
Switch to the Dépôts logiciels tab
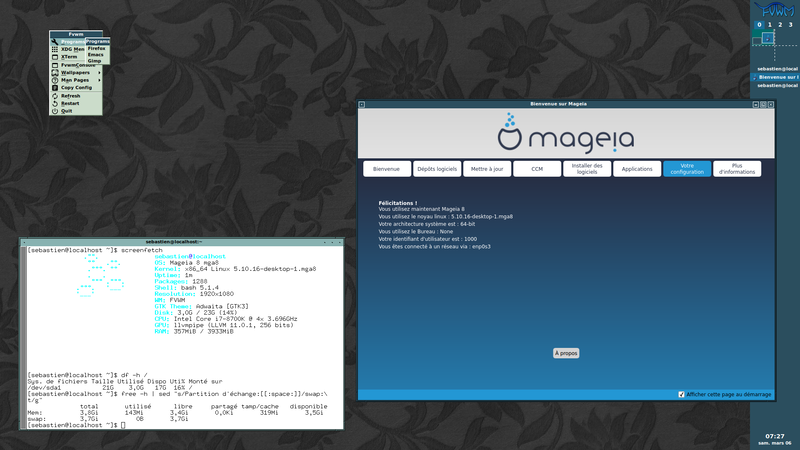coord(437,169)
